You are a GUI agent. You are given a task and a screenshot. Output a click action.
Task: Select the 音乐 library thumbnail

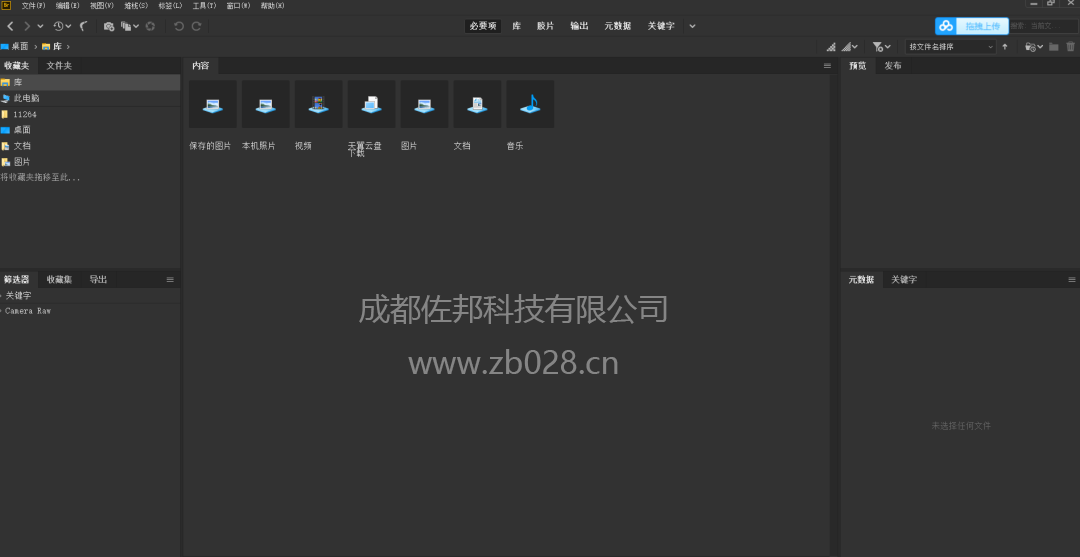[x=530, y=104]
